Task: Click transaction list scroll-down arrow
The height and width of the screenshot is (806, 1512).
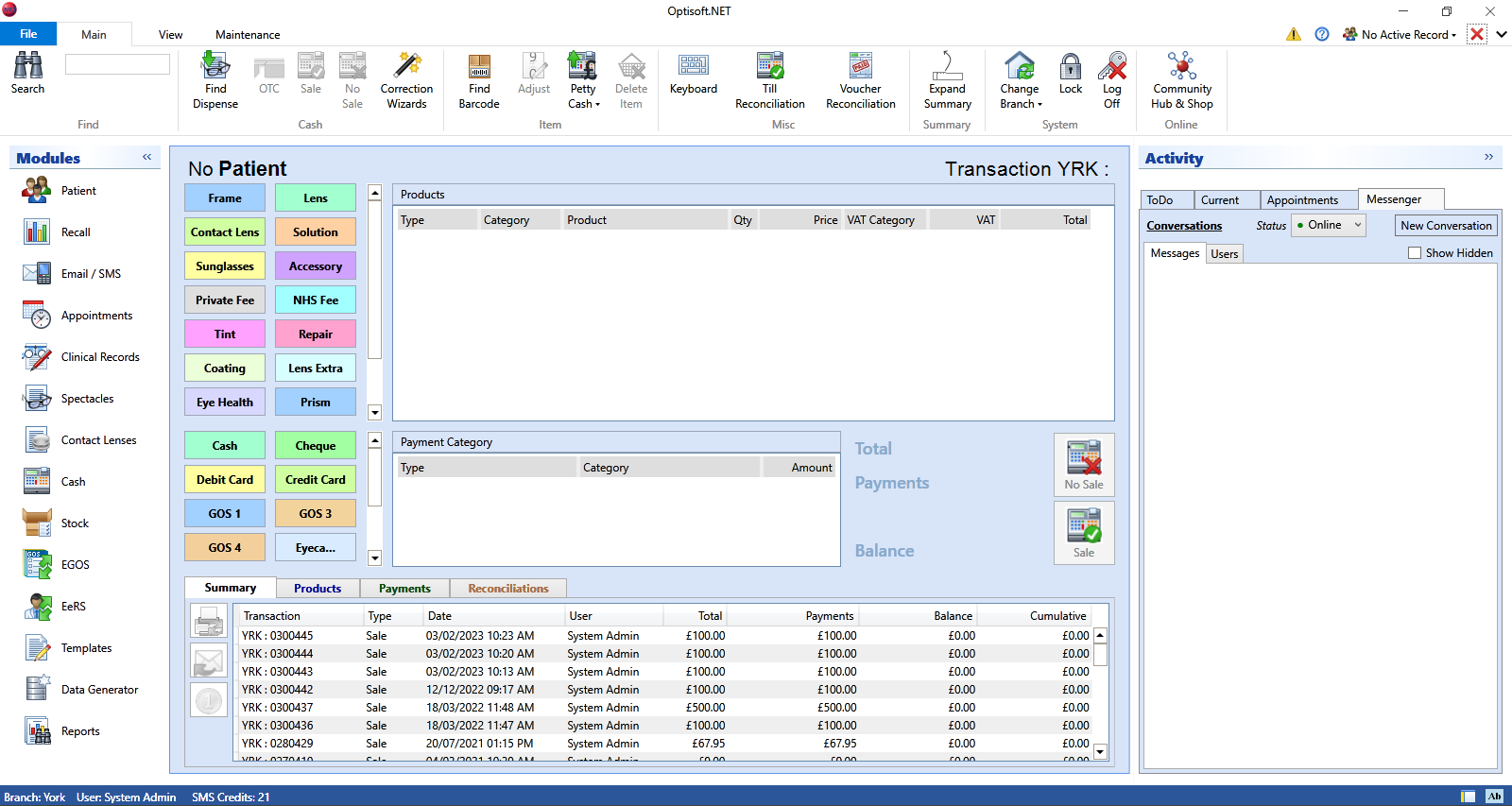Action: coord(1100,752)
